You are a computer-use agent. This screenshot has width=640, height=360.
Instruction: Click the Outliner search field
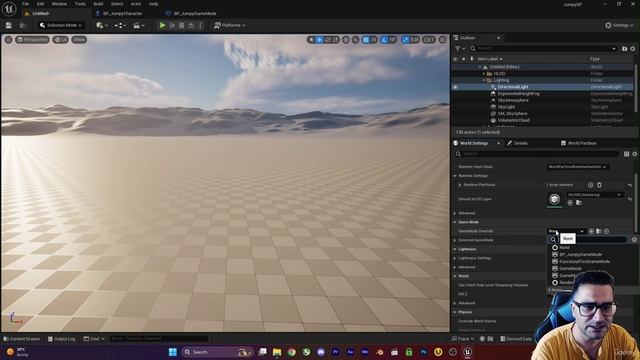[543, 49]
